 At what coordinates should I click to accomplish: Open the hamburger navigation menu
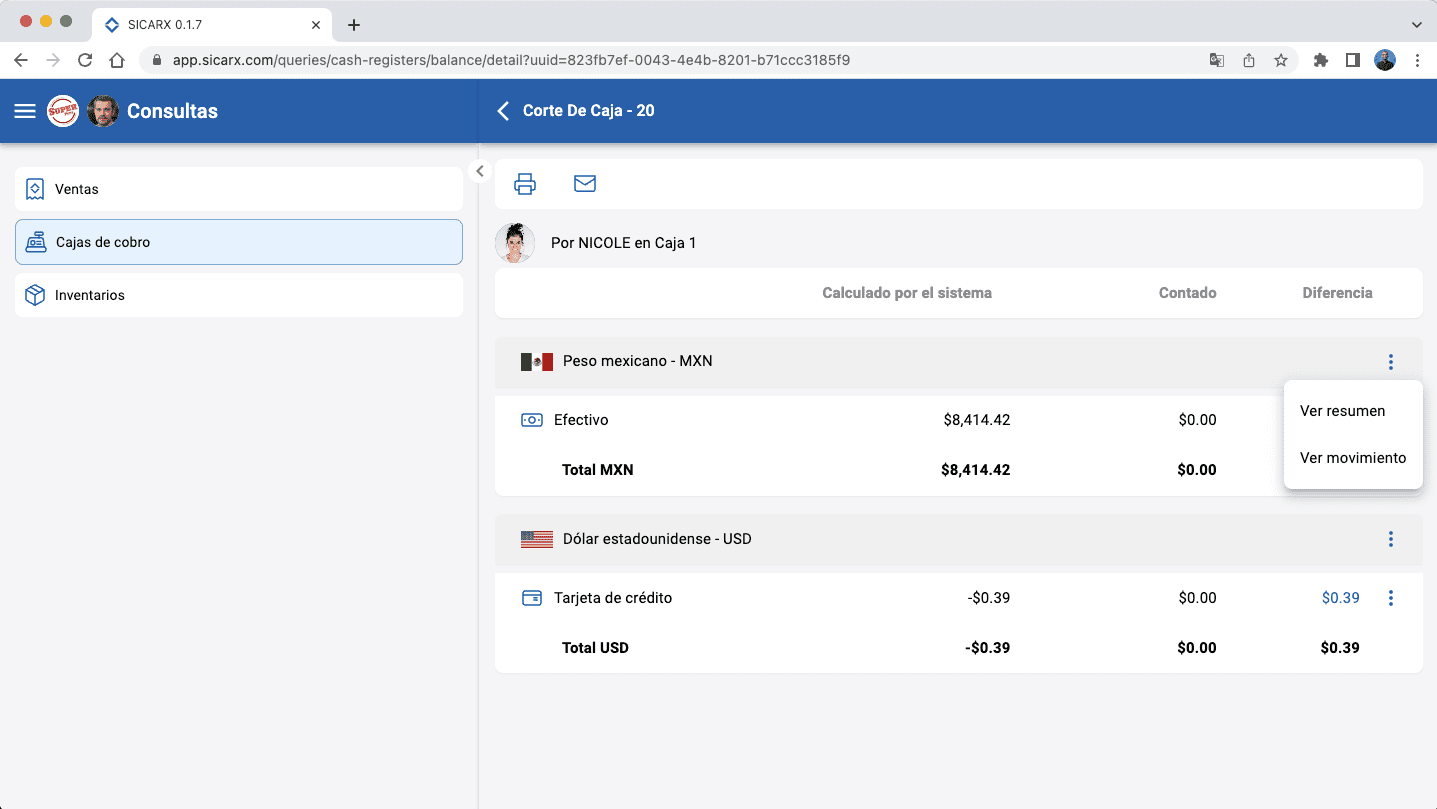25,111
